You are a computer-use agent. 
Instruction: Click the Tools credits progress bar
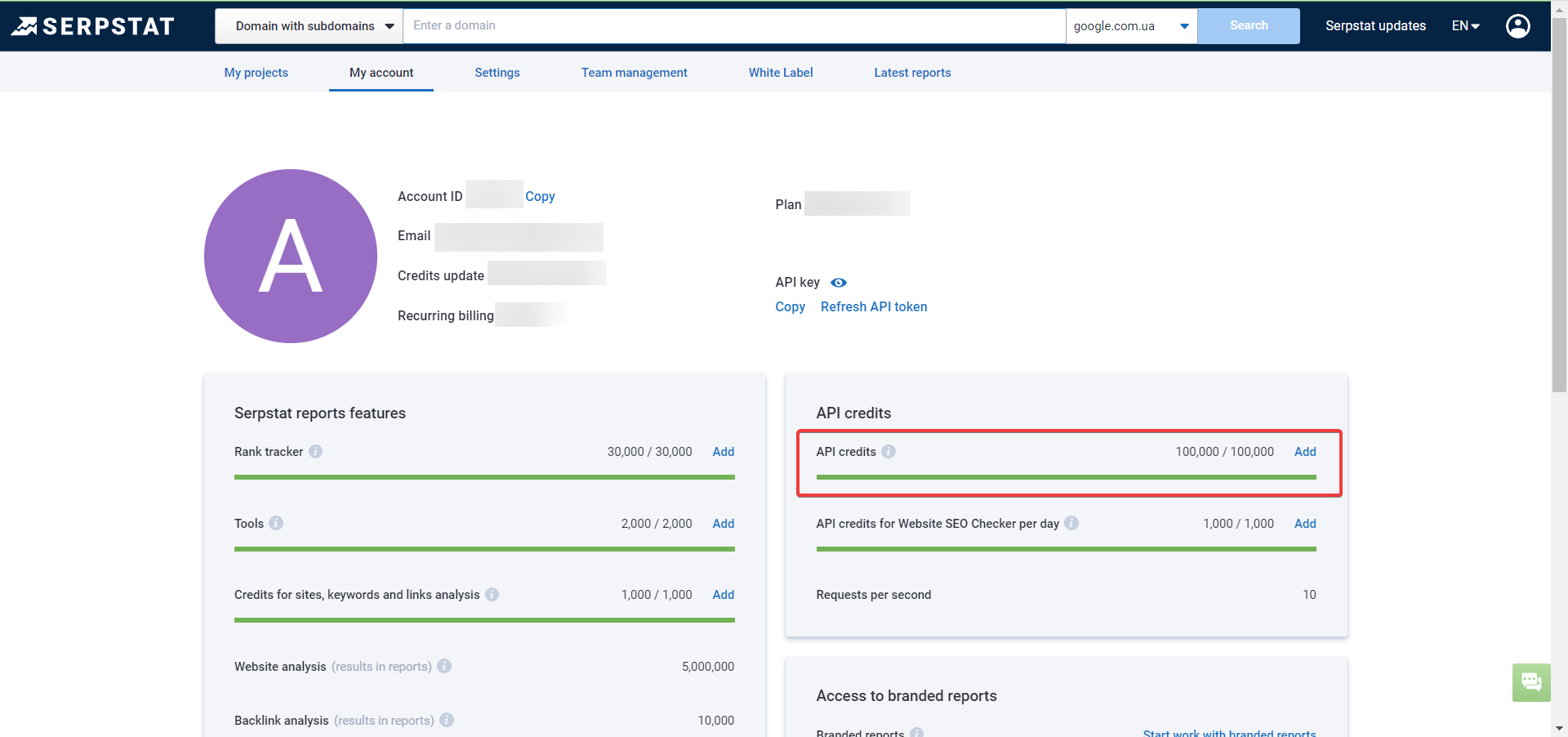pos(484,549)
